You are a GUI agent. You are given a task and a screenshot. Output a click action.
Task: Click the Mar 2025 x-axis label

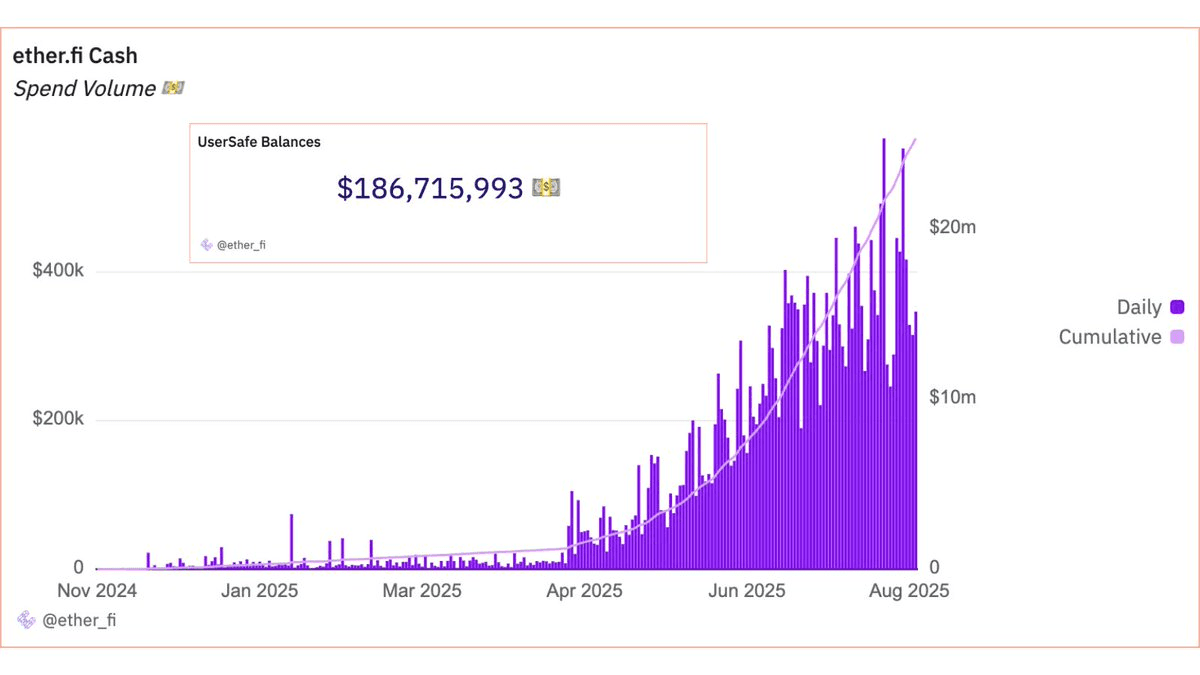pos(421,591)
